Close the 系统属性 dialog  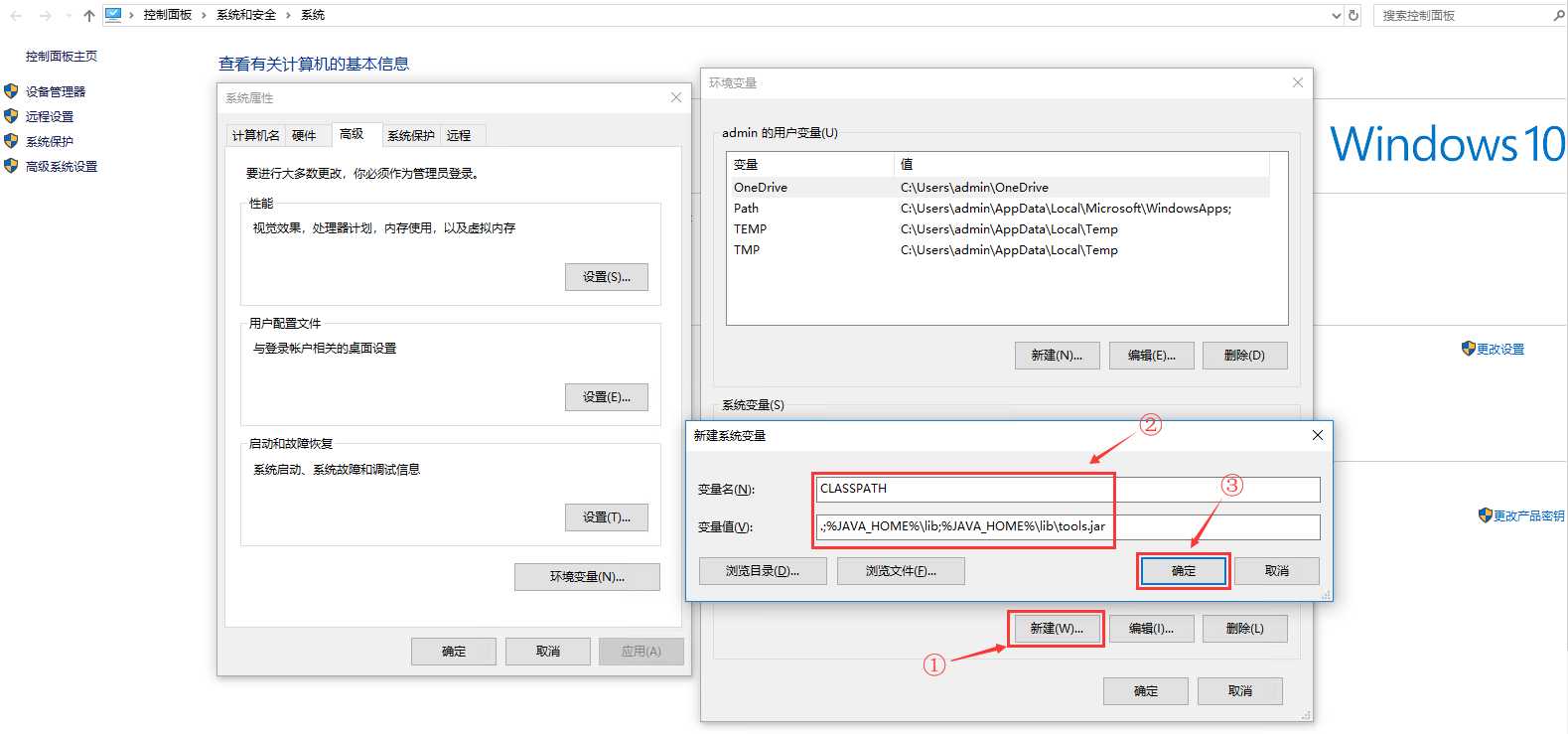click(x=676, y=97)
